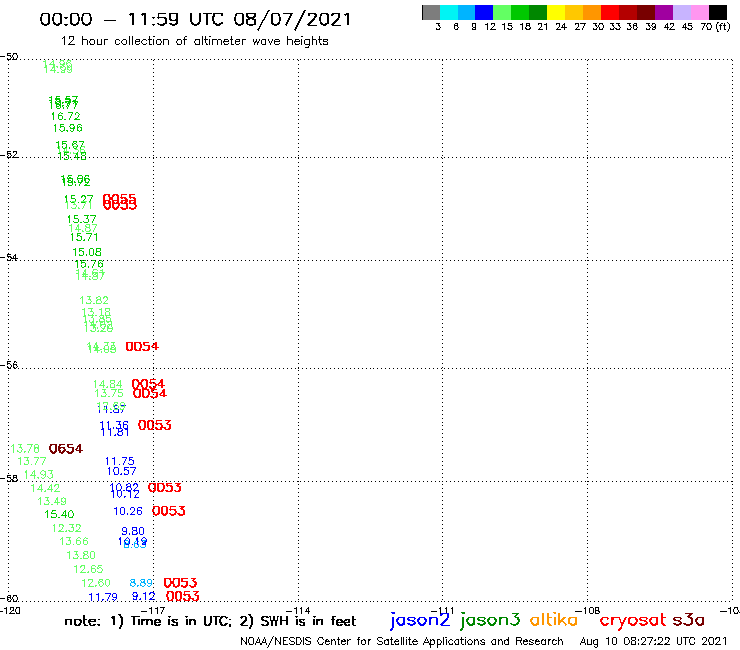Click the cyan swatch in the color scale
The image size is (740, 650).
click(x=449, y=12)
